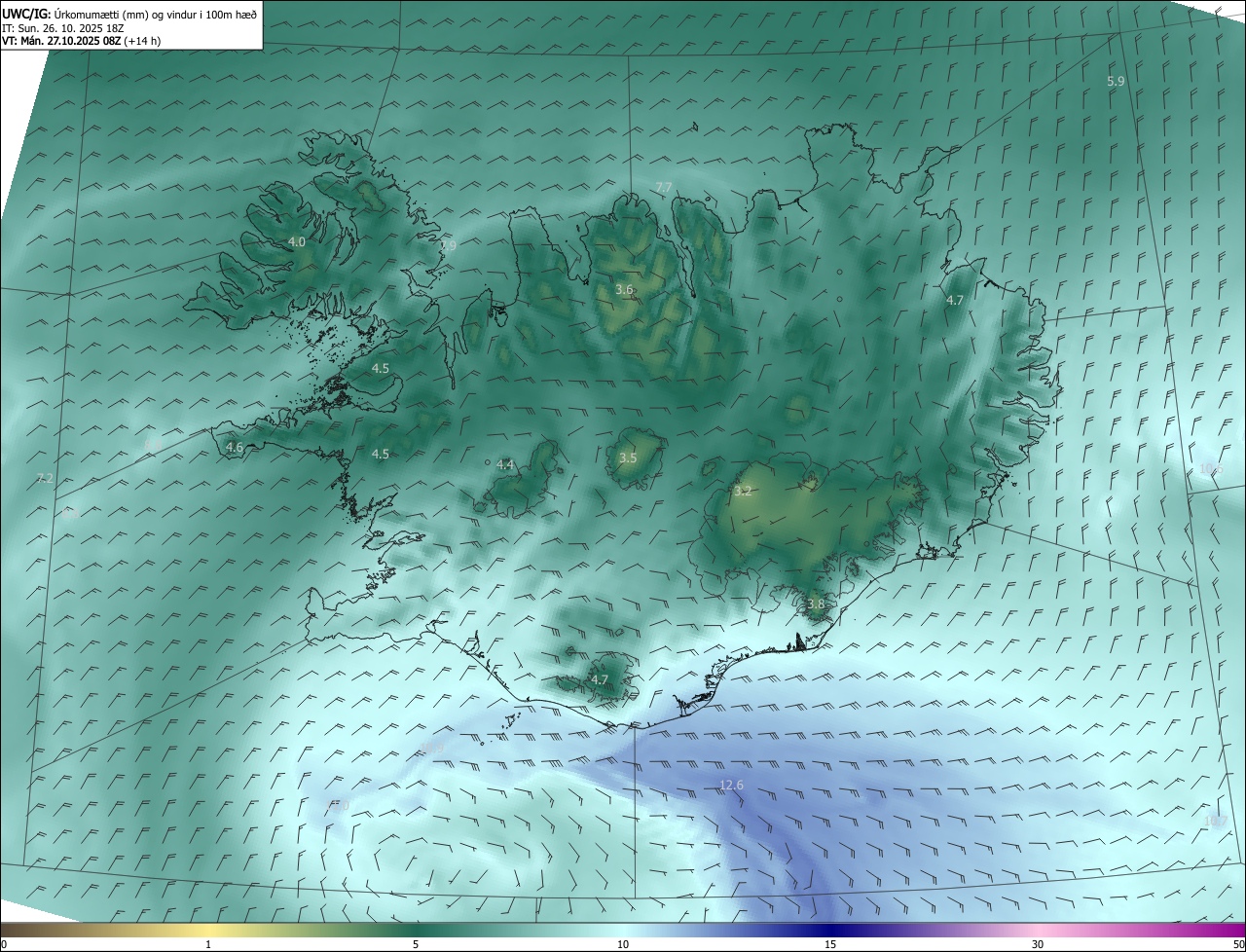1246x952 pixels.
Task: Click the 4.5 value beside the bay islands
Action: 381,369
